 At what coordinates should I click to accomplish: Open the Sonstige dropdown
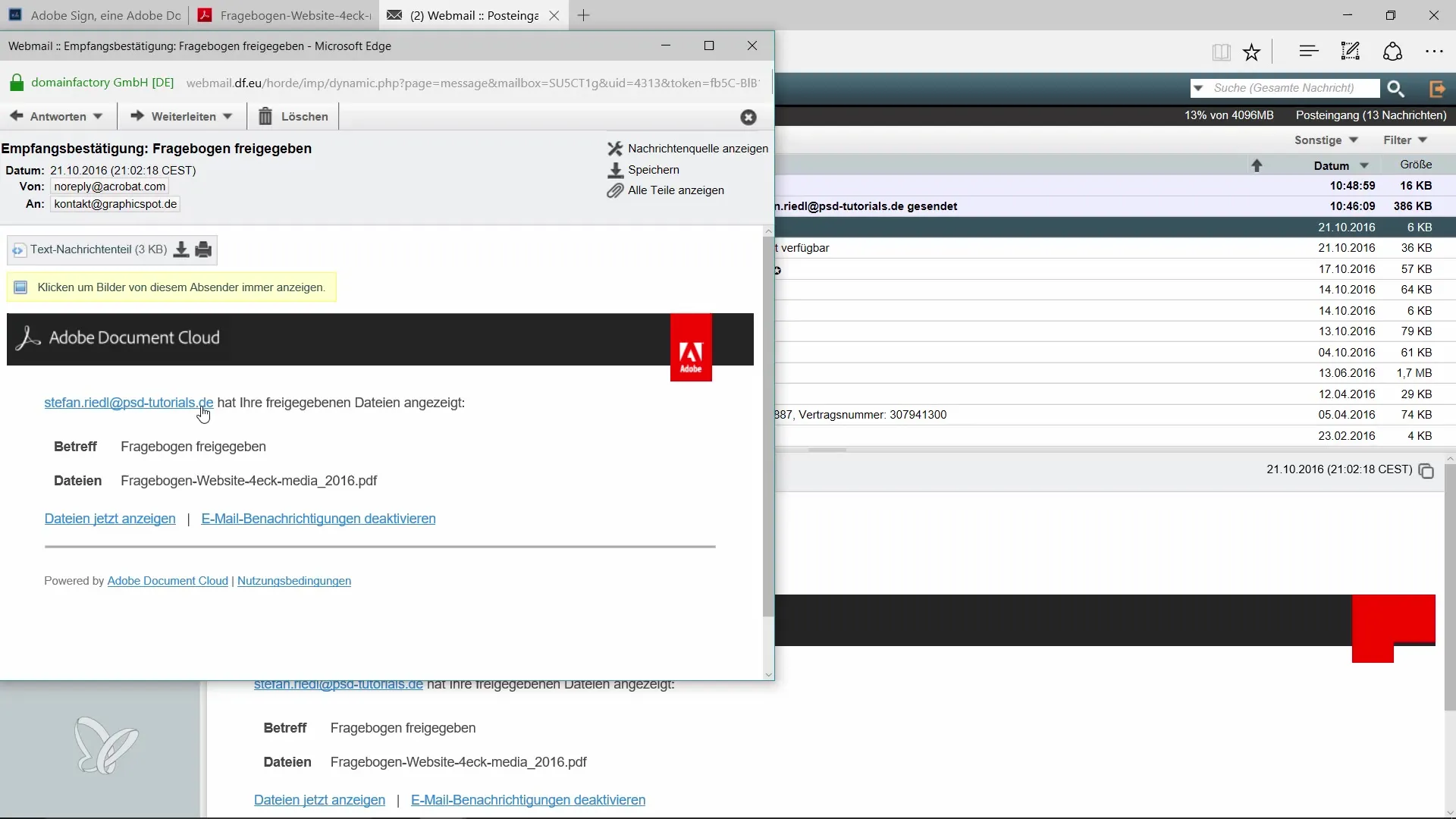pos(1326,140)
